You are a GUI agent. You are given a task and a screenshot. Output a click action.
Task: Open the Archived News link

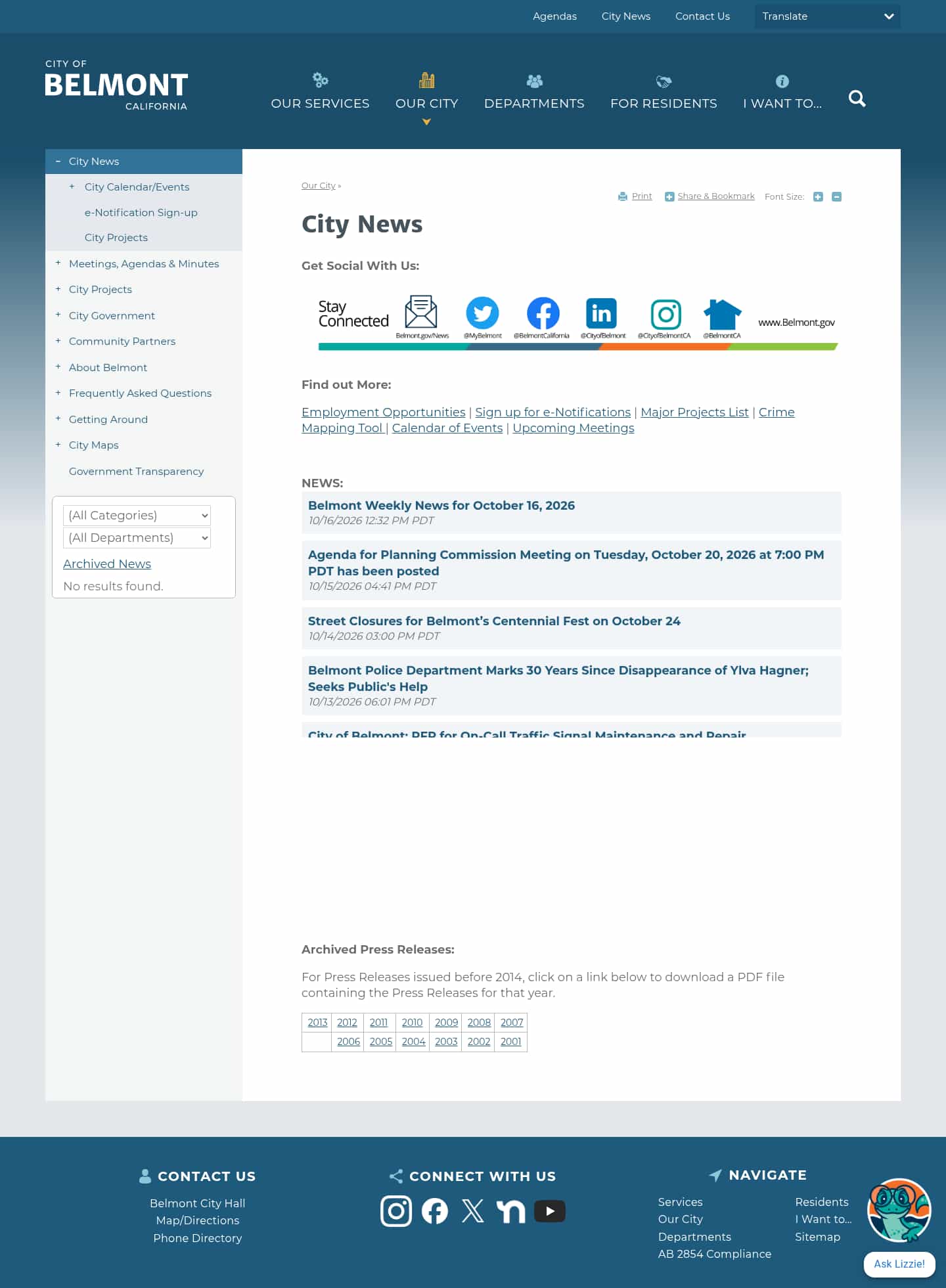107,564
